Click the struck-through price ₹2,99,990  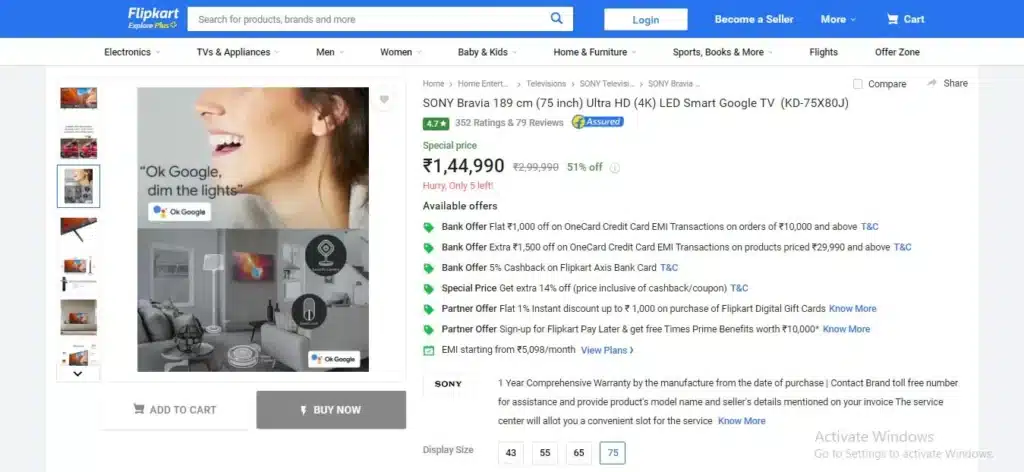536,167
